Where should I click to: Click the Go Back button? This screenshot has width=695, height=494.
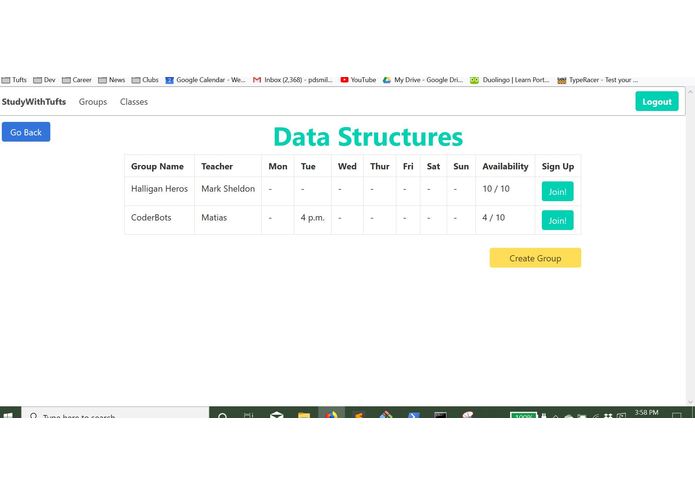pos(26,132)
